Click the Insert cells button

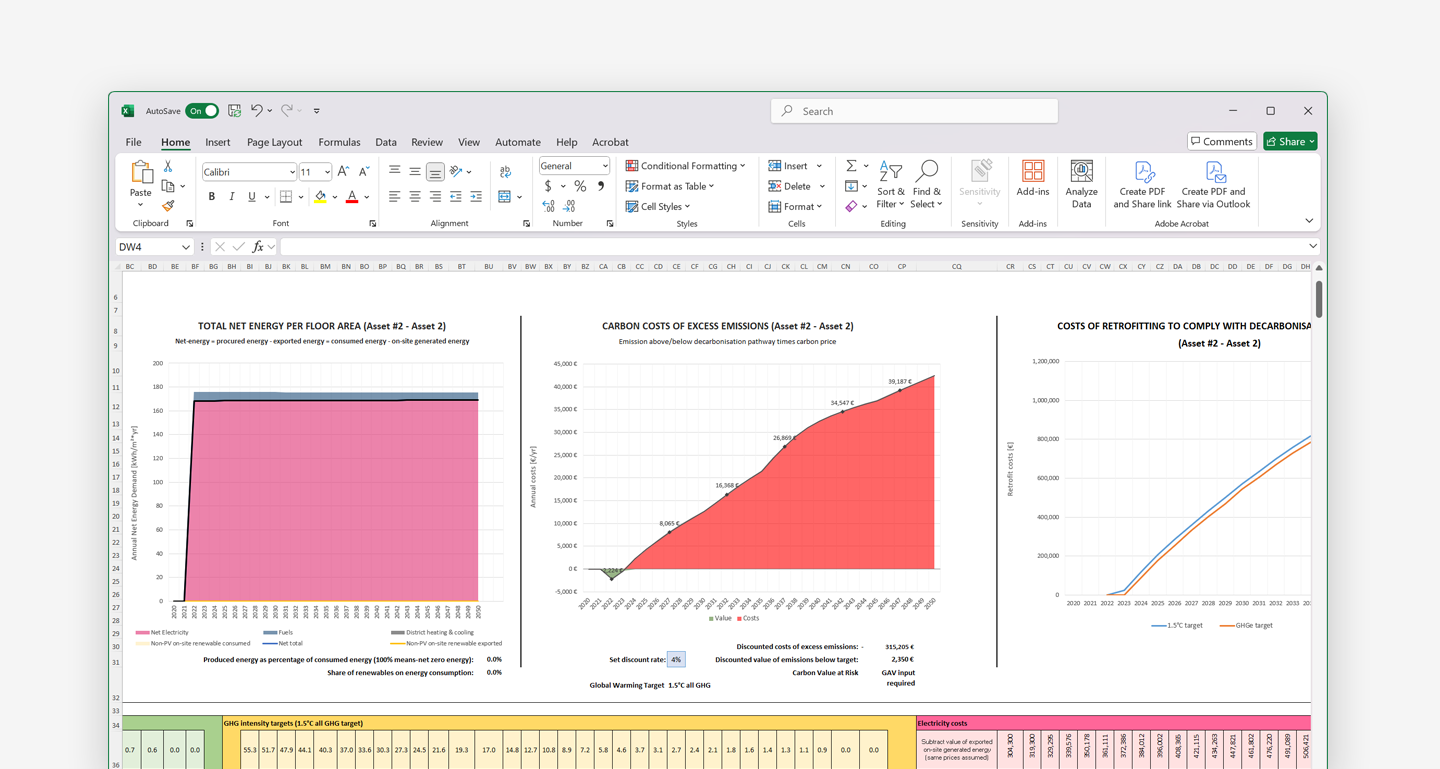(788, 166)
